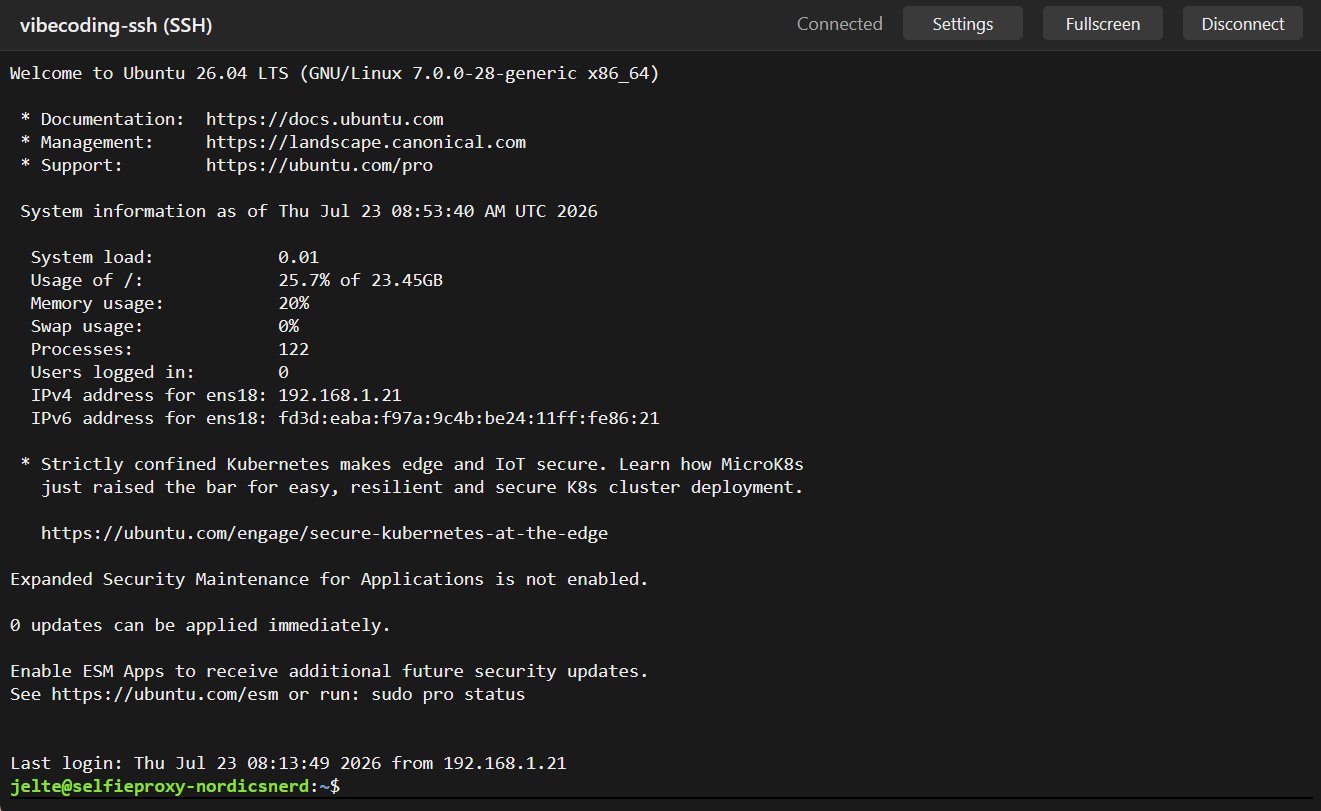Open the https://landscape.canonical.com link
The height and width of the screenshot is (811, 1321).
[x=366, y=142]
